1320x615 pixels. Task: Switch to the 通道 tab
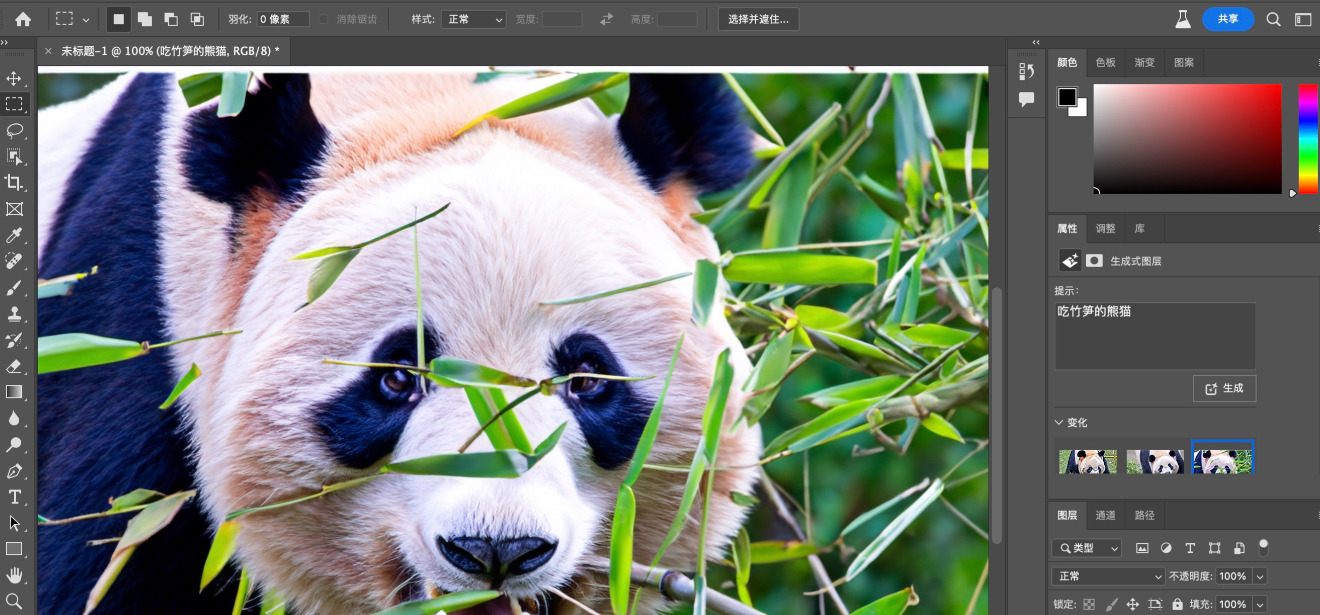(x=1105, y=515)
